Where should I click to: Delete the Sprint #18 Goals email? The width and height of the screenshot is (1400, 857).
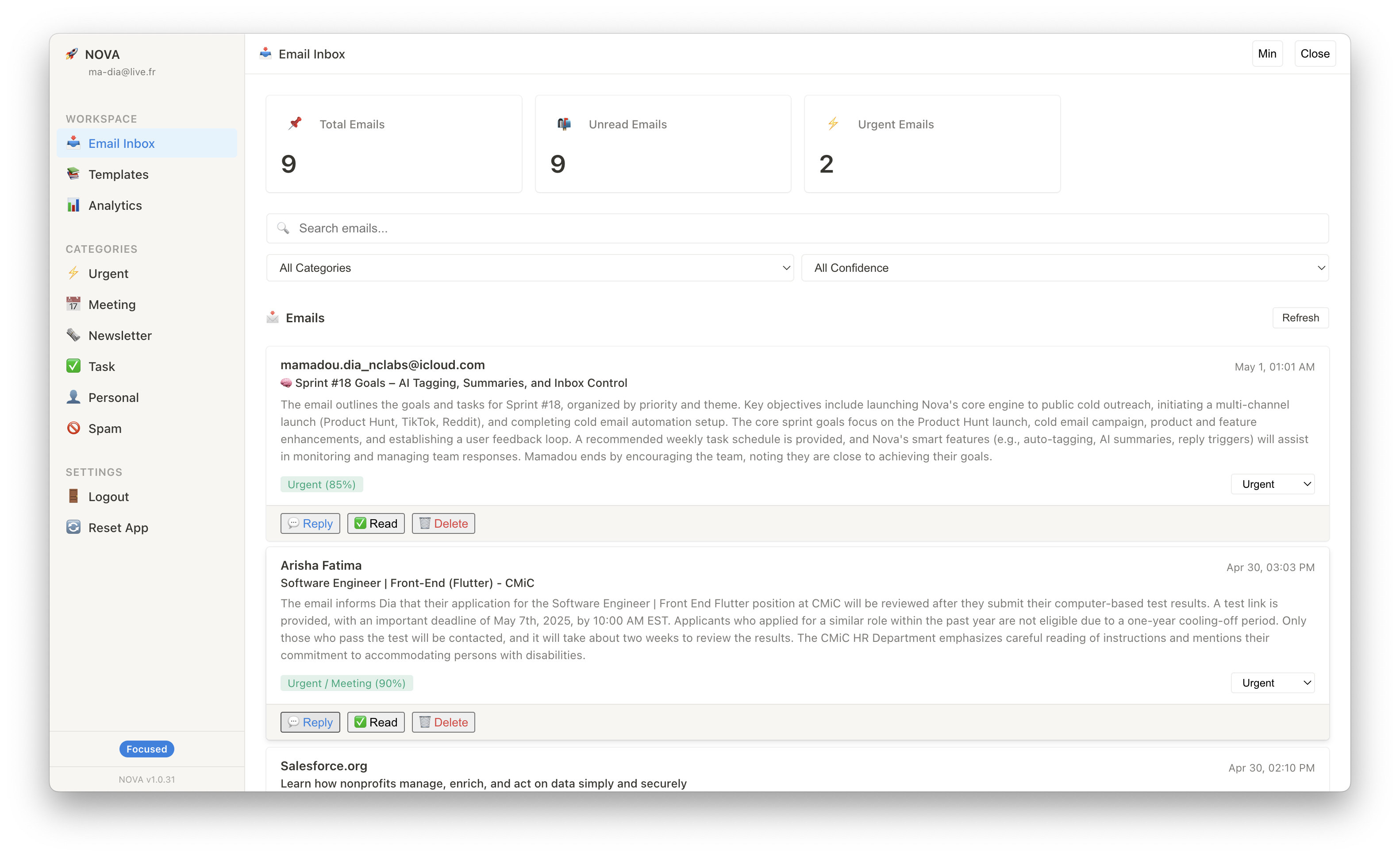tap(443, 523)
